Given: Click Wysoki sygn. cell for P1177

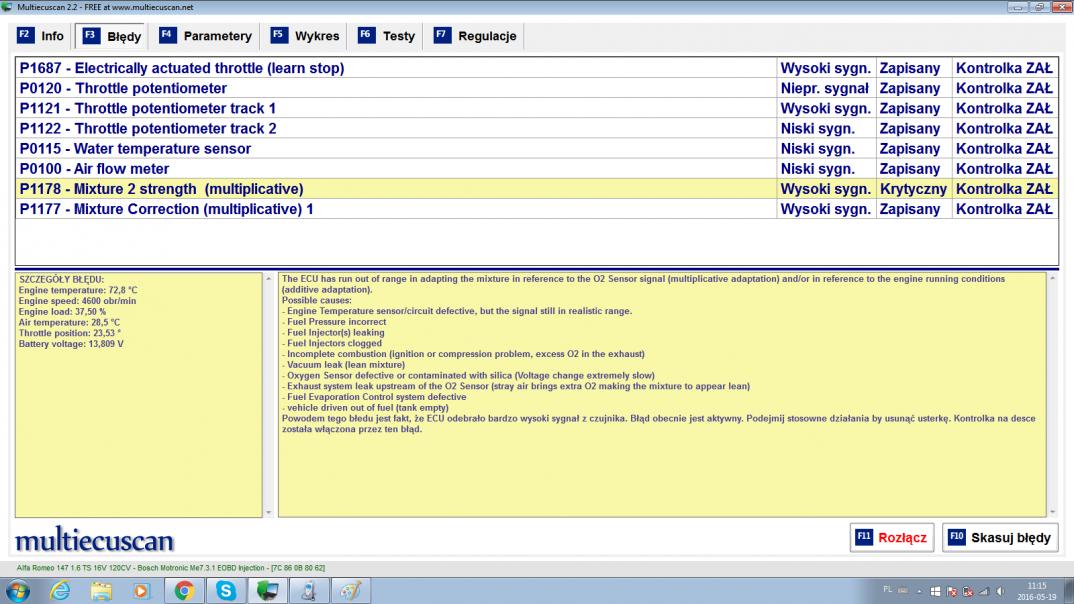Looking at the screenshot, I should coord(825,209).
